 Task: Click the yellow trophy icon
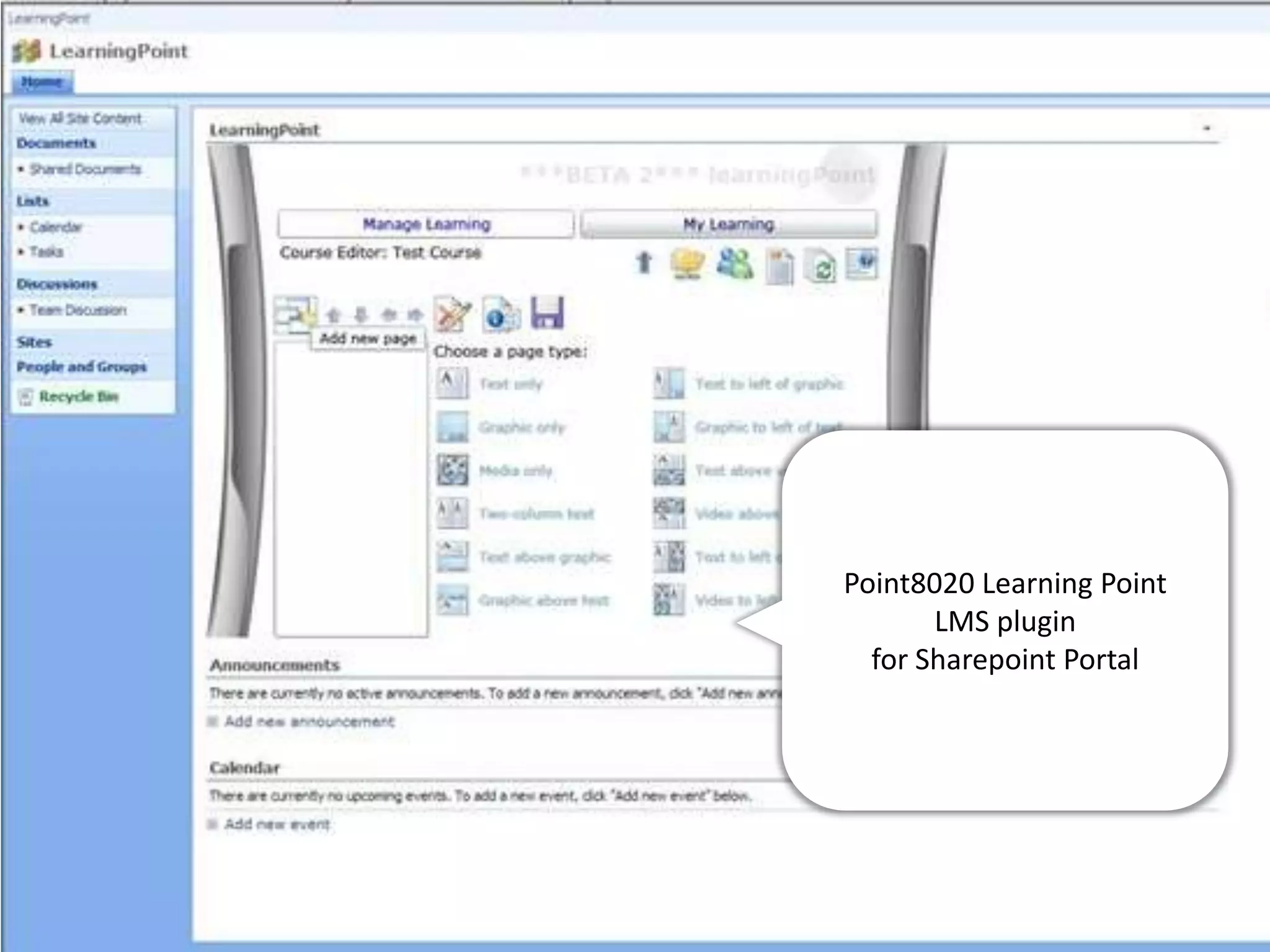pos(687,263)
